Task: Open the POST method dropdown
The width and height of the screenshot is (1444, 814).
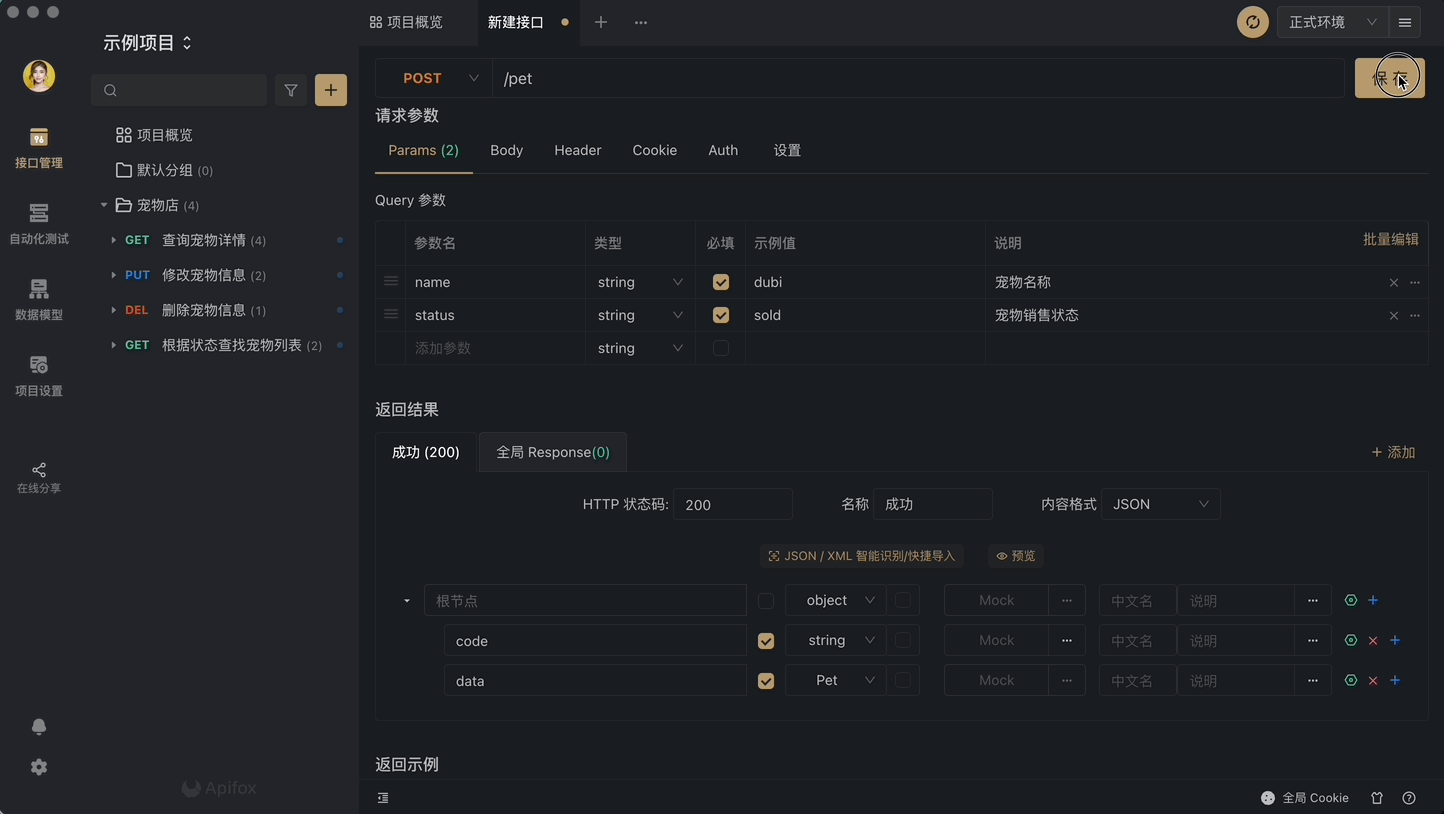Action: click(x=432, y=78)
